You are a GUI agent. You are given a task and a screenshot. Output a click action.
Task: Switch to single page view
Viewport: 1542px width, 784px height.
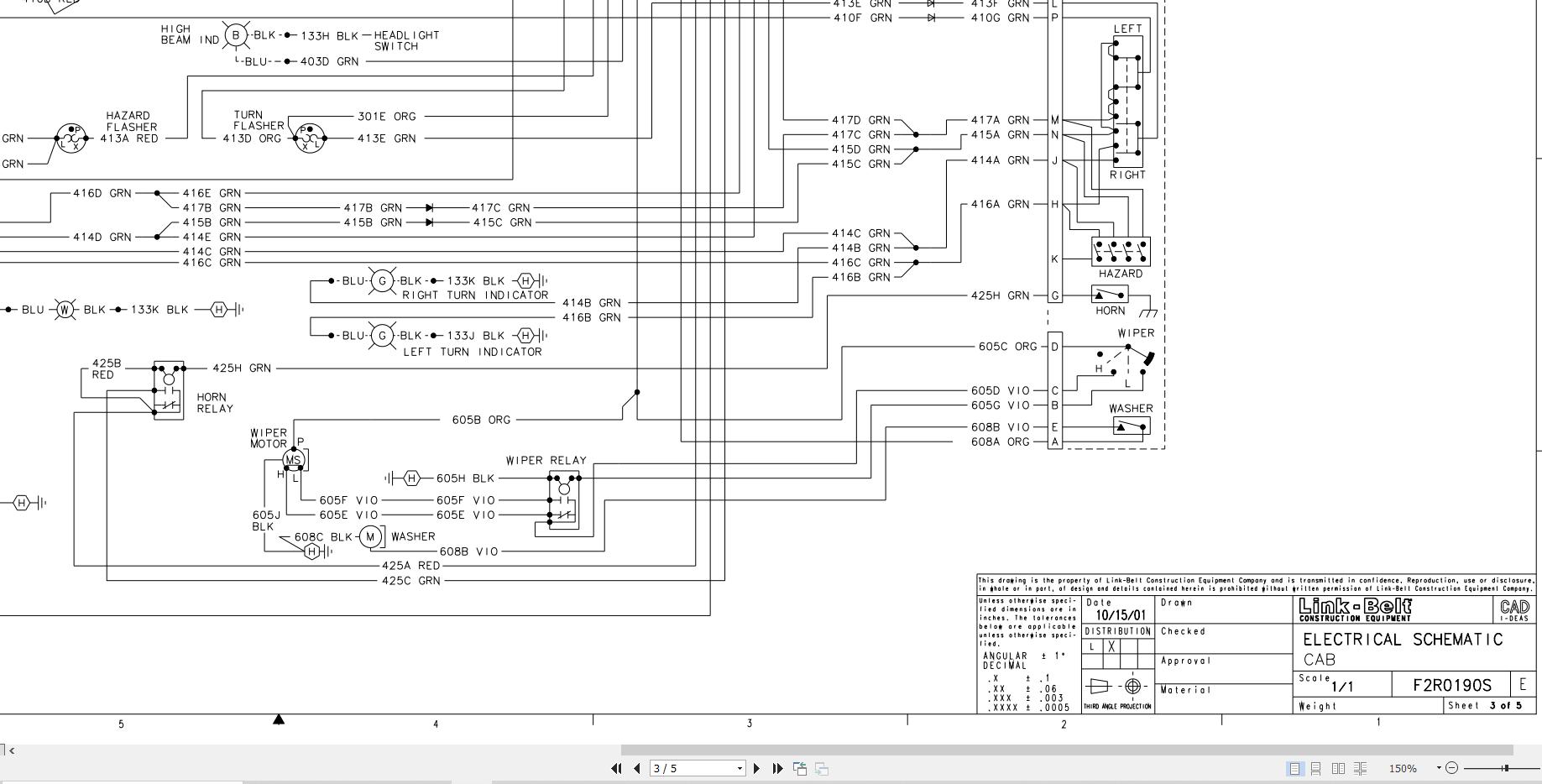[x=1294, y=768]
